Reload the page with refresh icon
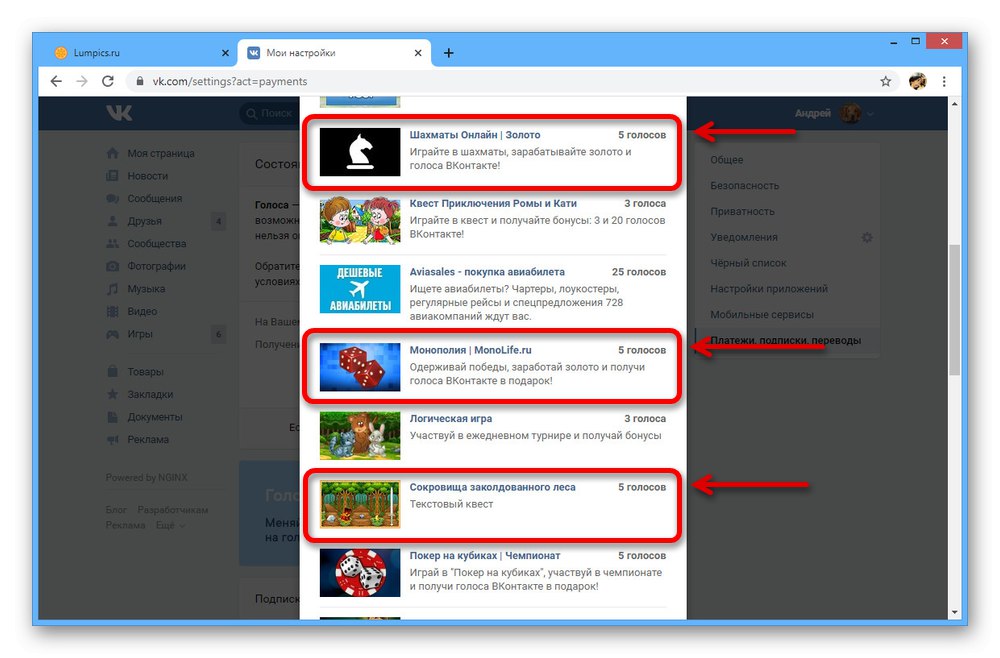This screenshot has width=1000, height=658. coord(108,81)
